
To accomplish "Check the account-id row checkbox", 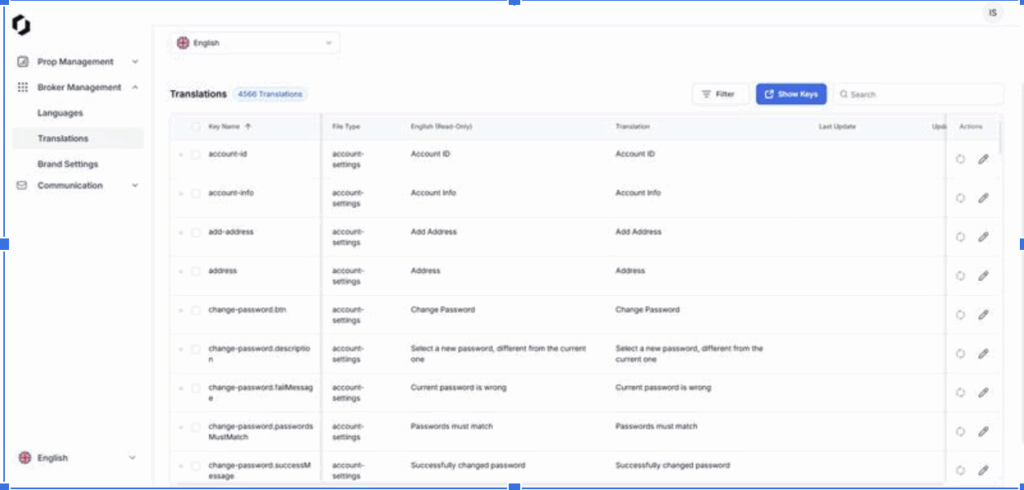I will click(x=196, y=155).
